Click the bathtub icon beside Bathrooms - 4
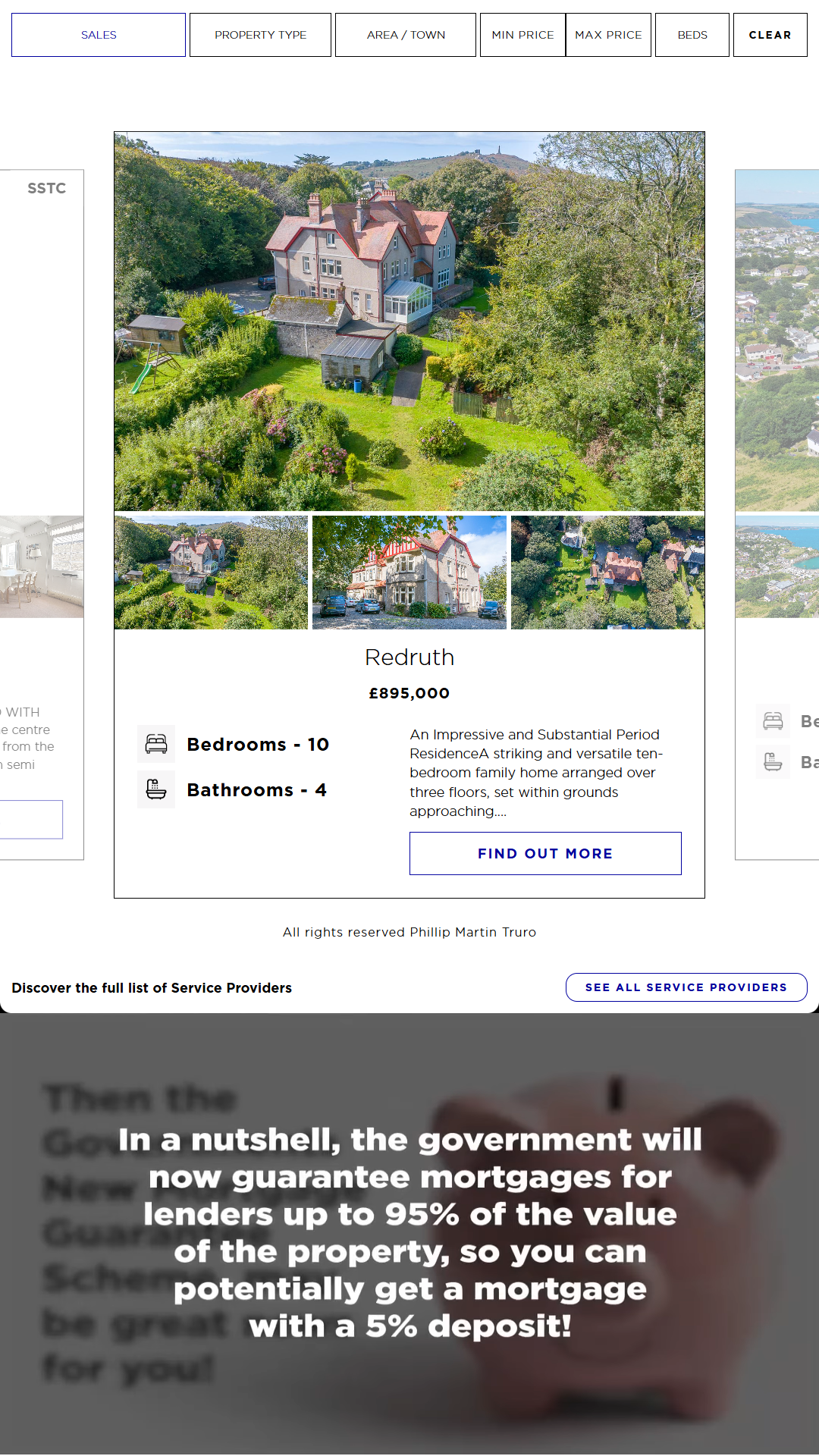The image size is (819, 1456). 156,789
